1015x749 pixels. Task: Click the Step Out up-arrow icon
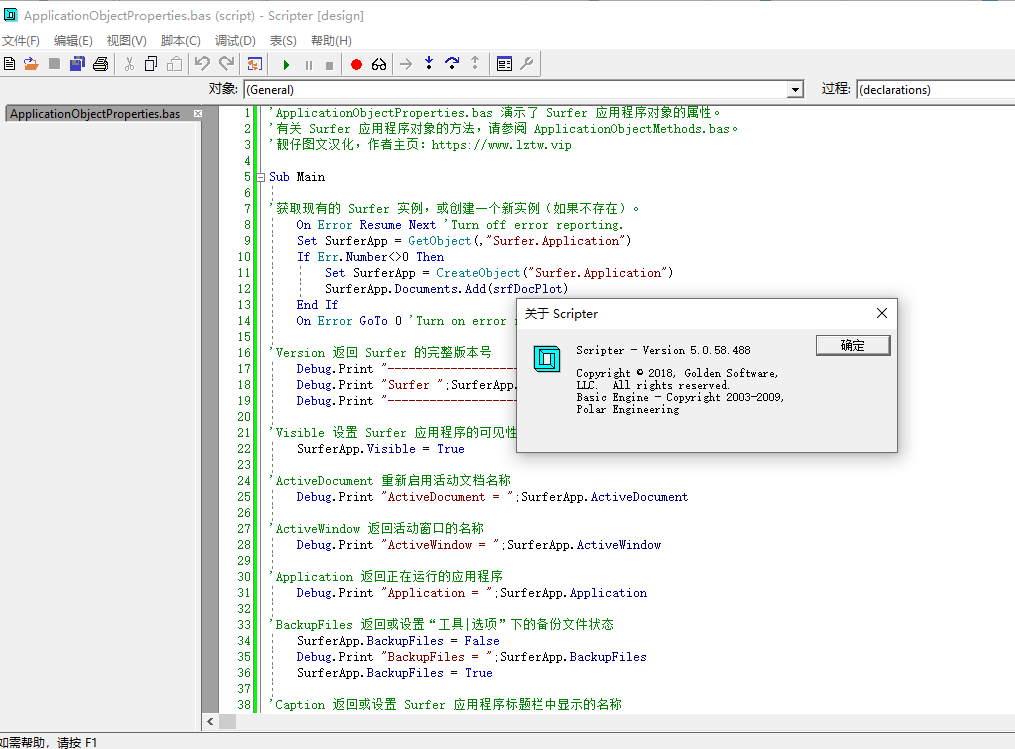(475, 63)
